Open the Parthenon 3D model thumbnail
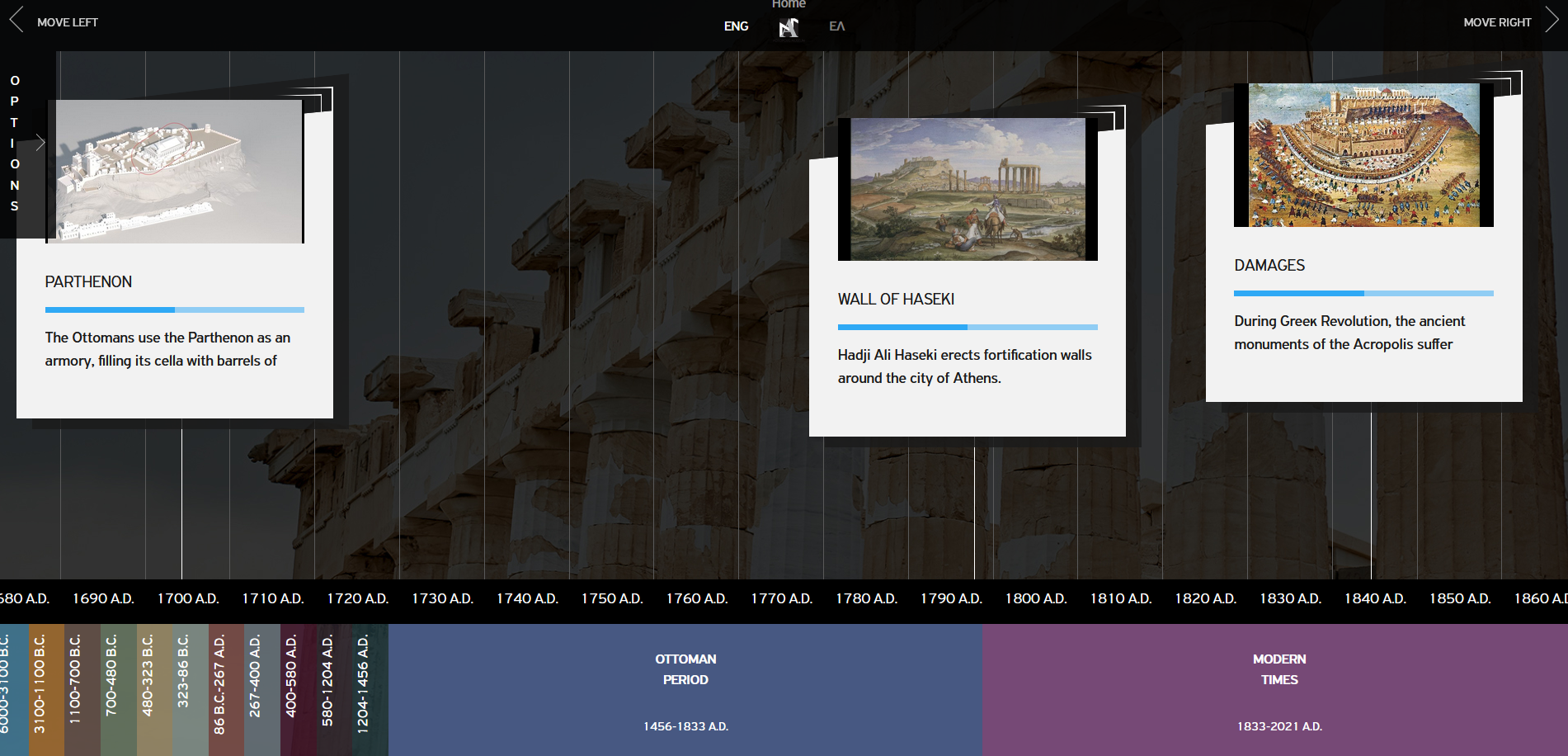This screenshot has width=1568, height=756. 178,172
